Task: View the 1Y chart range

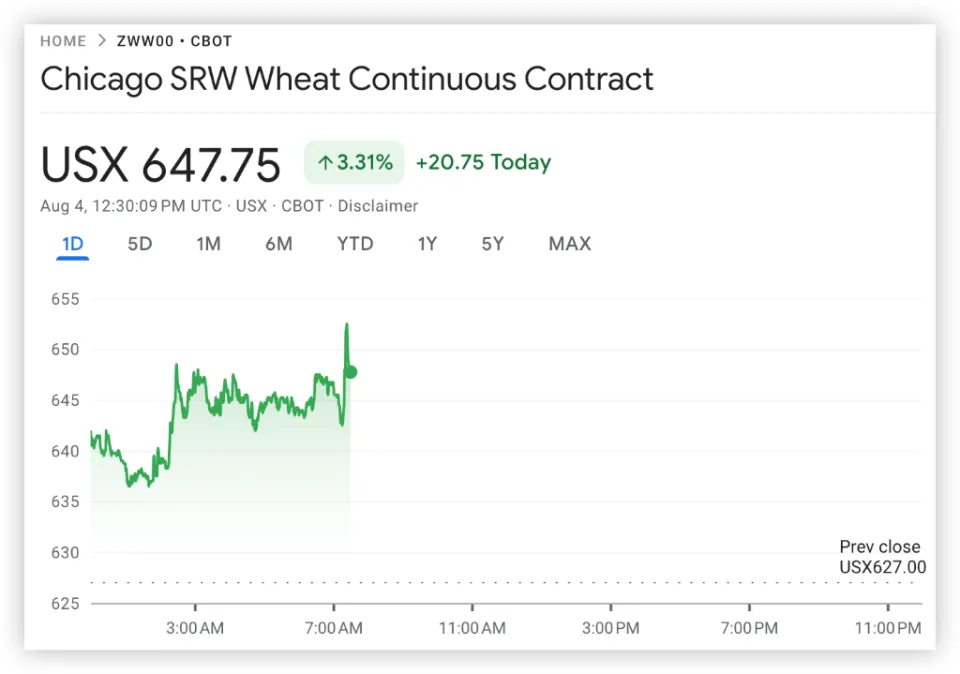Action: 427,244
